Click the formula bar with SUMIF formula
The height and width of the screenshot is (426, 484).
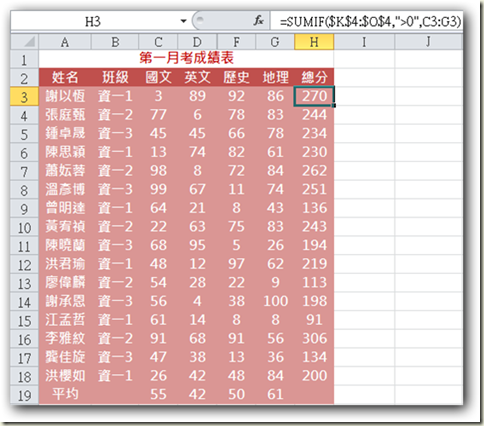(x=367, y=21)
